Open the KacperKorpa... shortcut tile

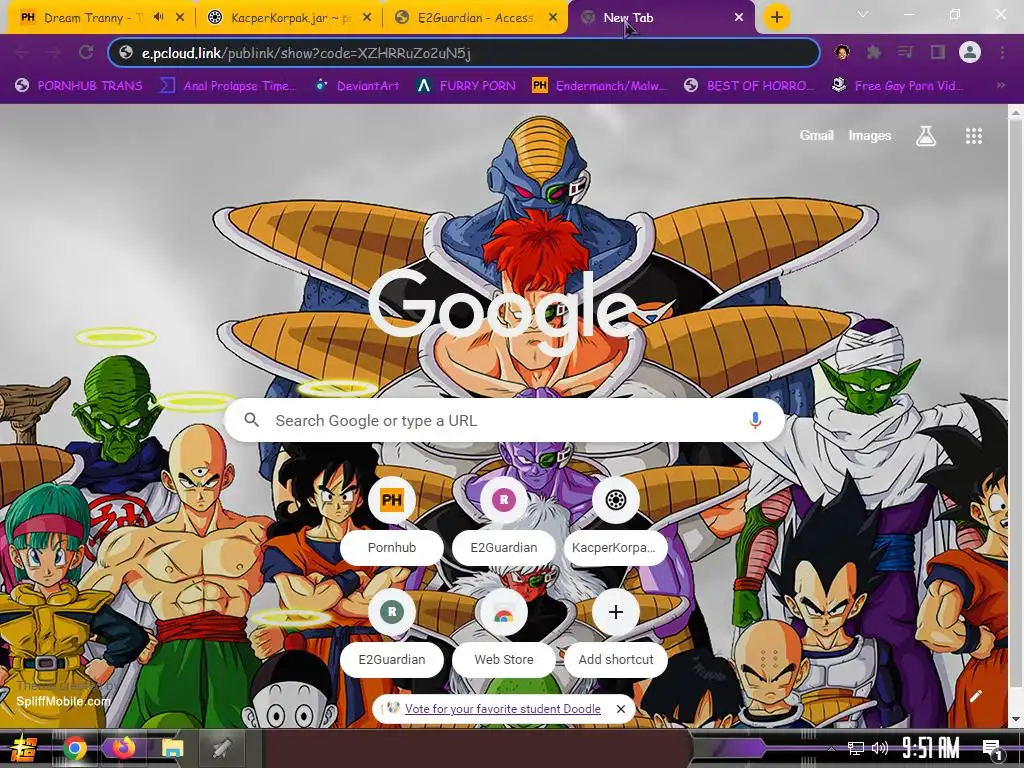tap(615, 519)
